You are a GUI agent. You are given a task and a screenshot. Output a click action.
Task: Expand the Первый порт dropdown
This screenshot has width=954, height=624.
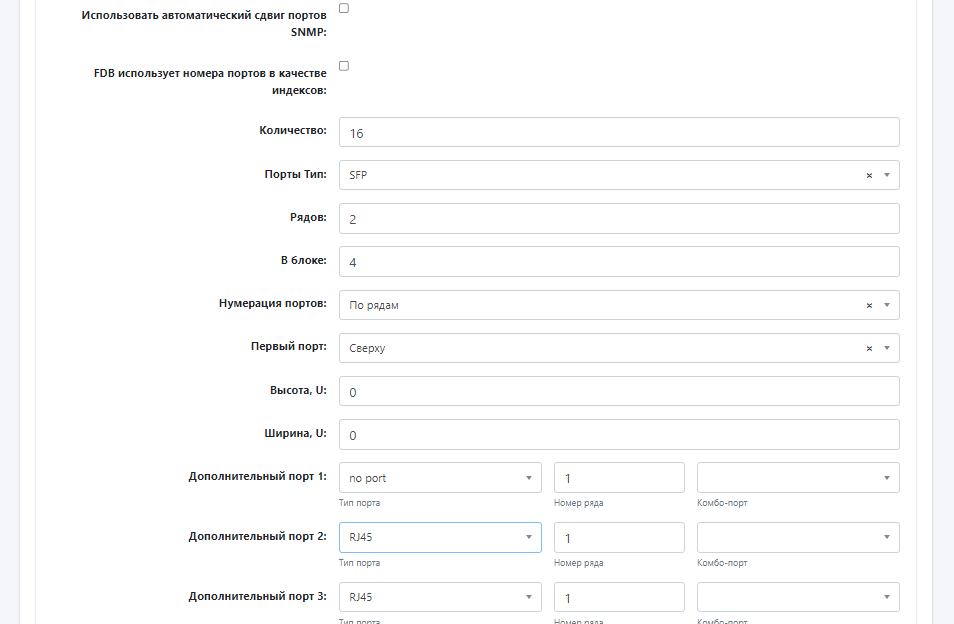[886, 348]
